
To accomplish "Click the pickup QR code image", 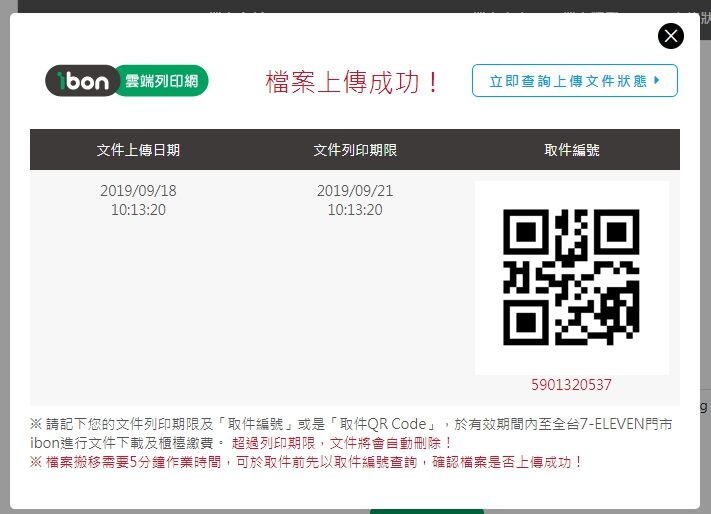I will [x=571, y=277].
